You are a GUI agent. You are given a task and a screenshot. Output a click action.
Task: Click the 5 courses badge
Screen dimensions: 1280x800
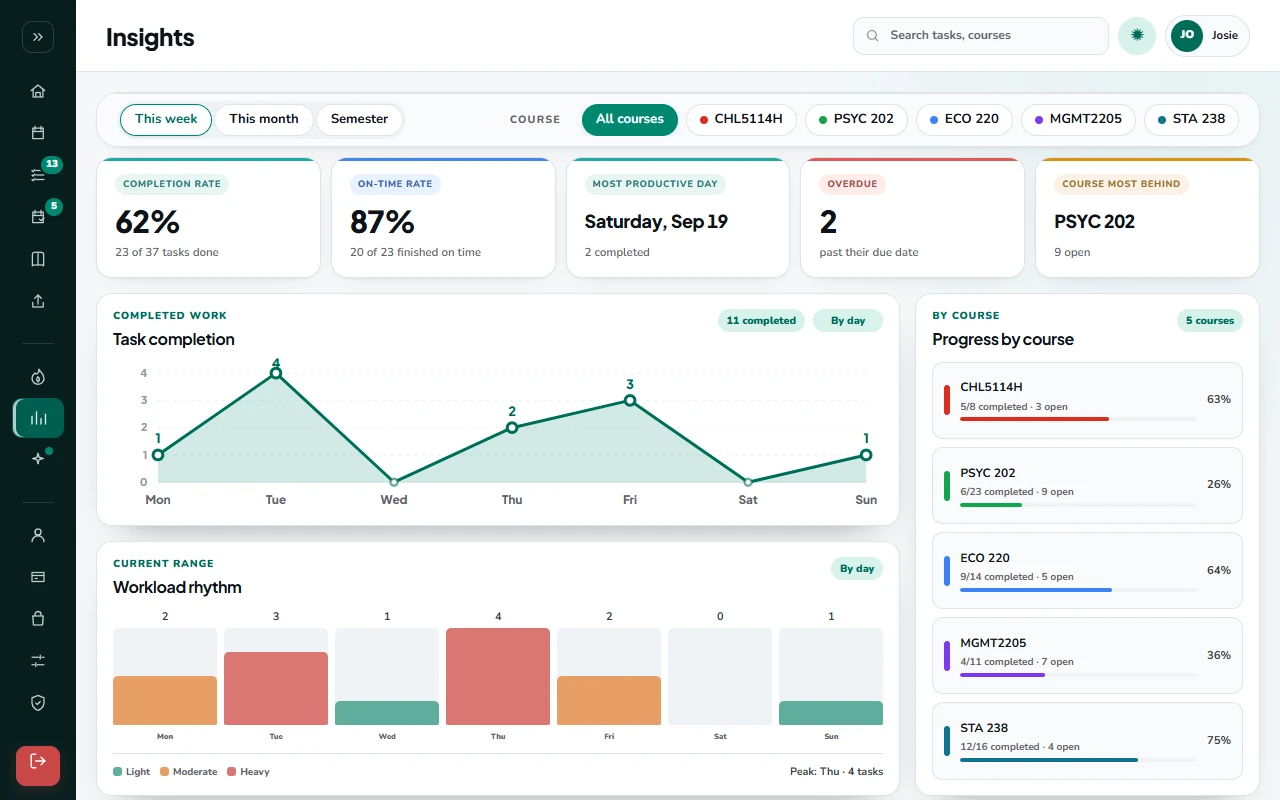(x=1209, y=321)
